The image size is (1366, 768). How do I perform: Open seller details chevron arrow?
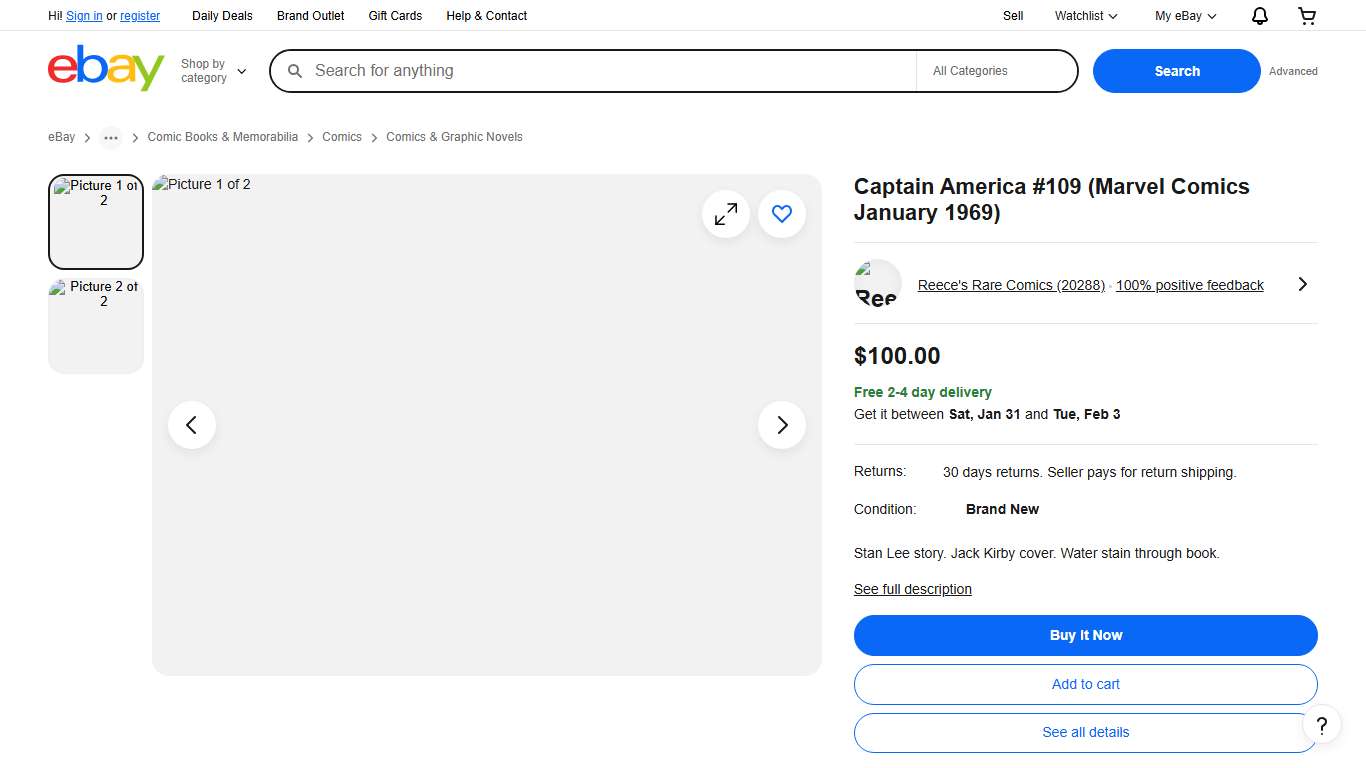pos(1302,285)
